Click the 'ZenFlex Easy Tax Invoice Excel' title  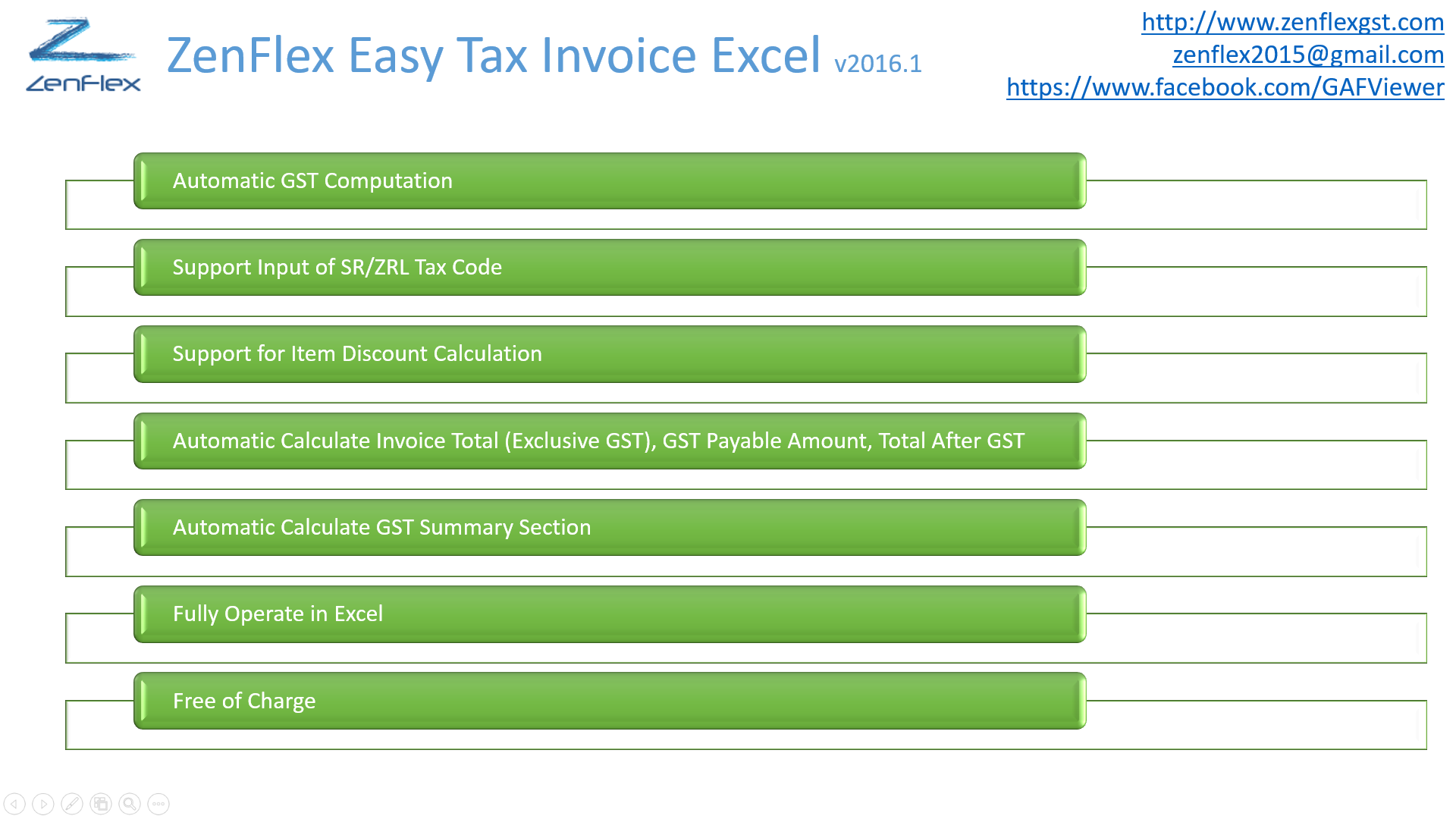point(494,55)
